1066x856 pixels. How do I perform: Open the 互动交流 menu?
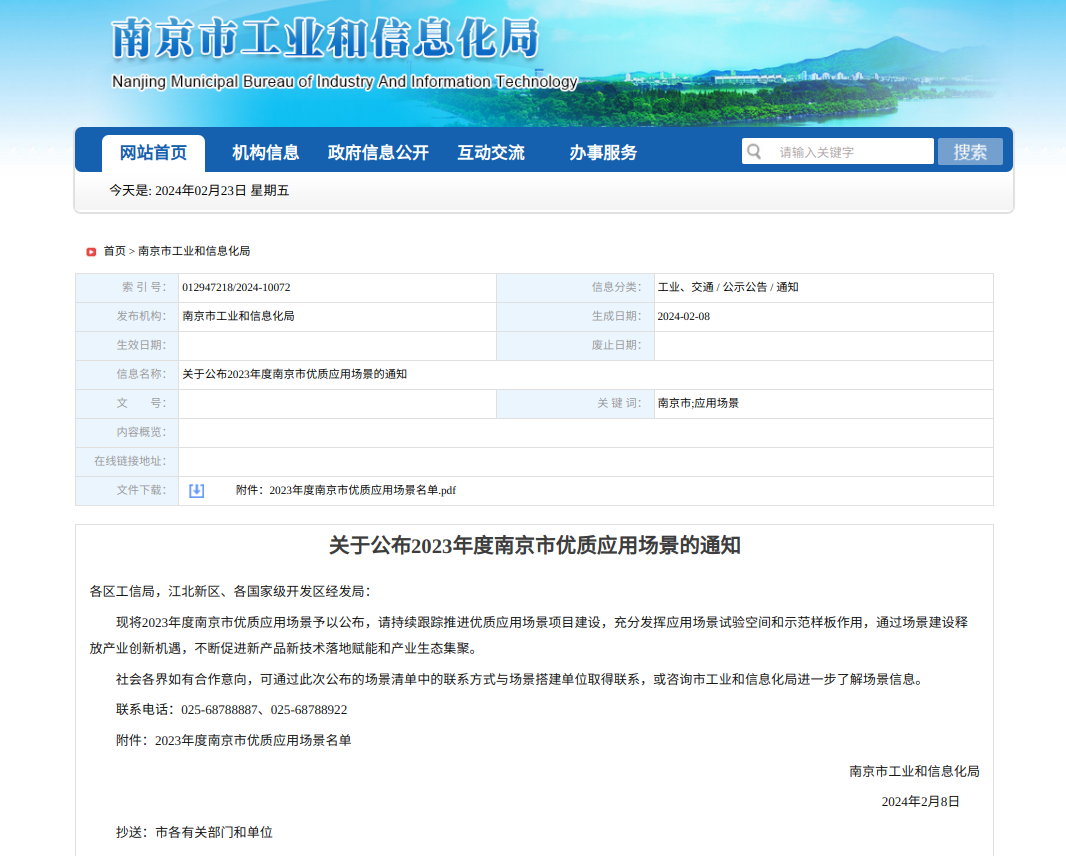pyautogui.click(x=491, y=151)
